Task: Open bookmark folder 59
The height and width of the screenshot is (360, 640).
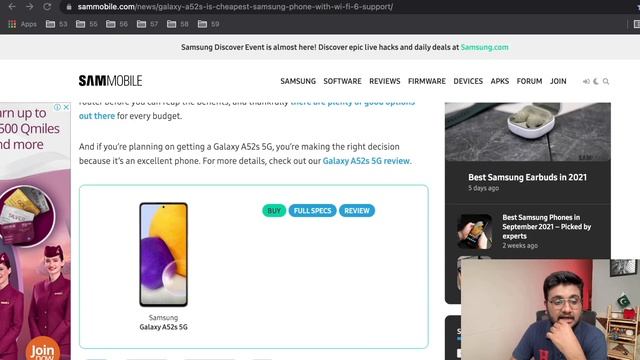Action: [x=208, y=24]
